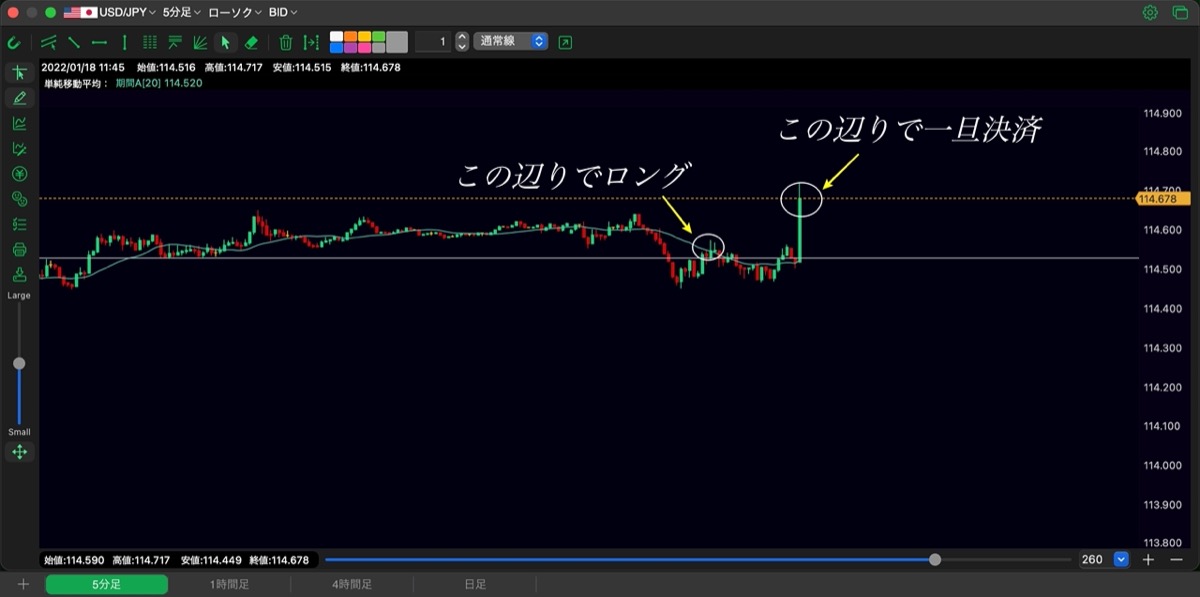Switch to the 日足 tab
1200x597 pixels.
(x=475, y=584)
